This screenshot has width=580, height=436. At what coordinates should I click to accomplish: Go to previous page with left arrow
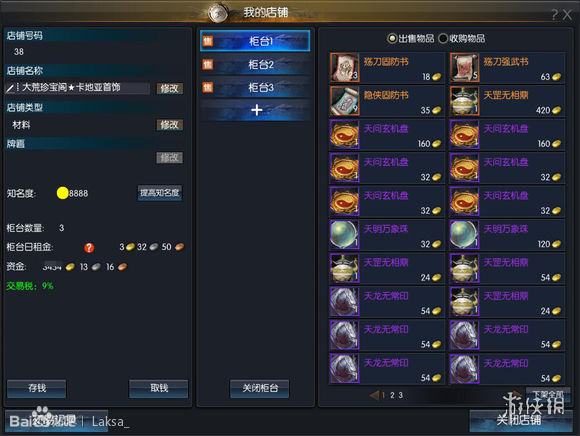tap(374, 395)
